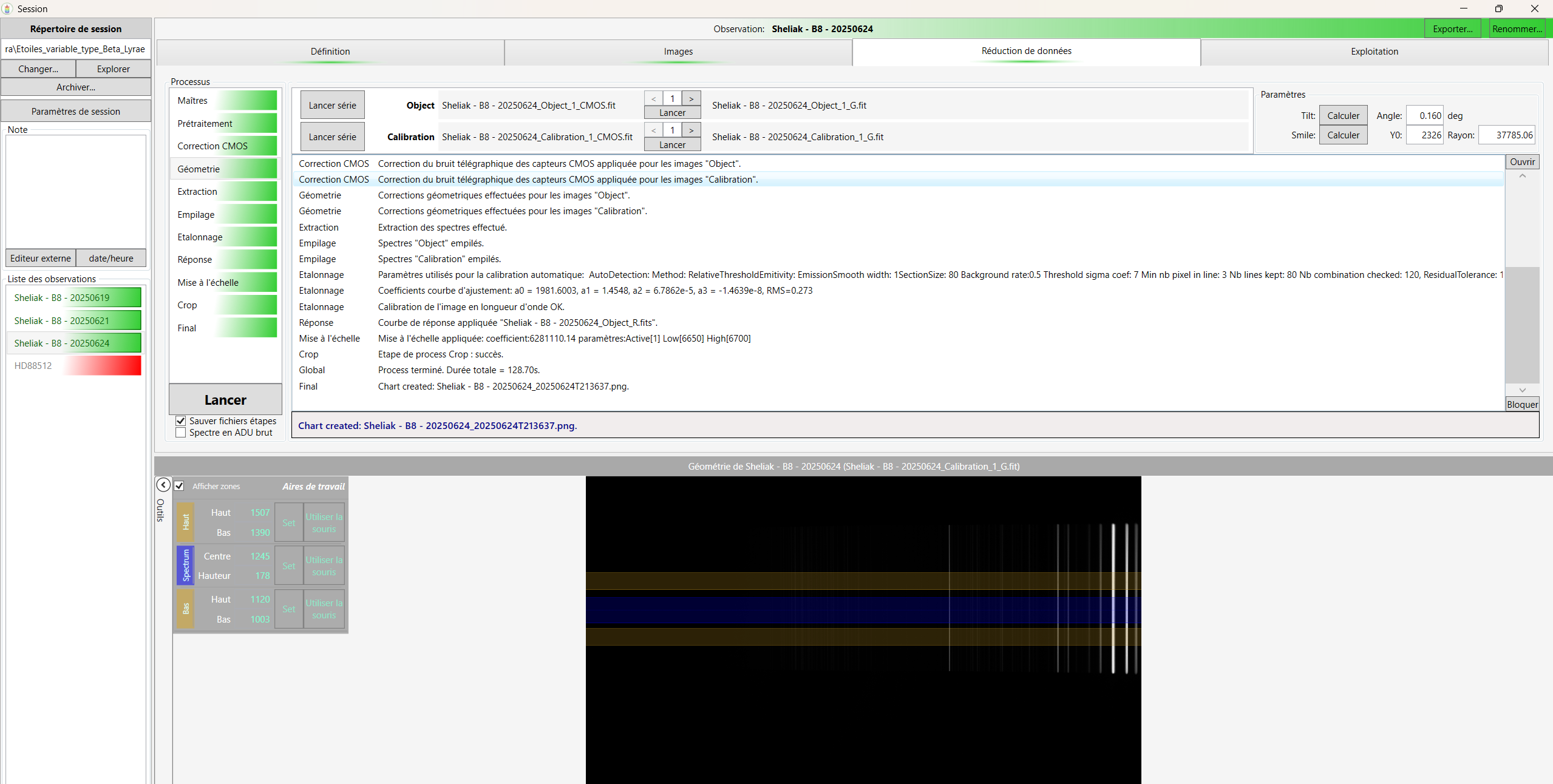1553x784 pixels.
Task: Collapse the Outils panel arrow icon
Action: coord(163,485)
